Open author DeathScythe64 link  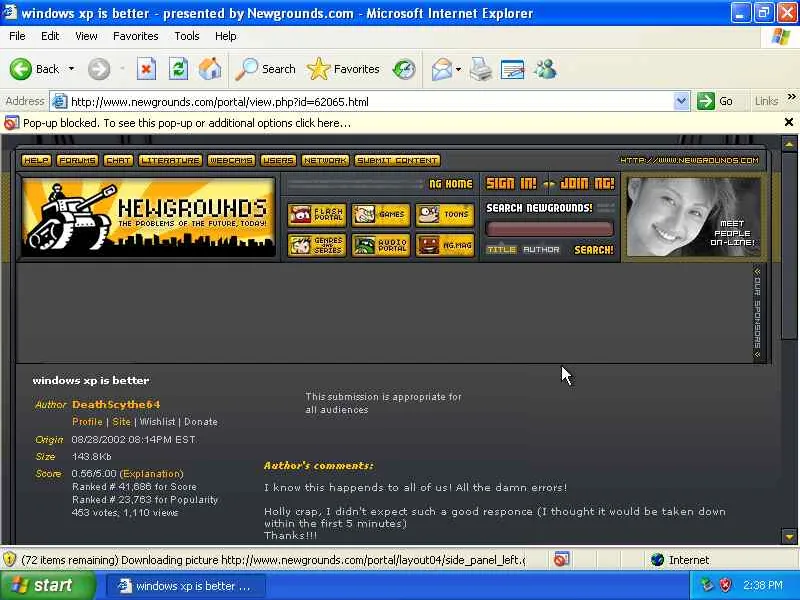(116, 405)
